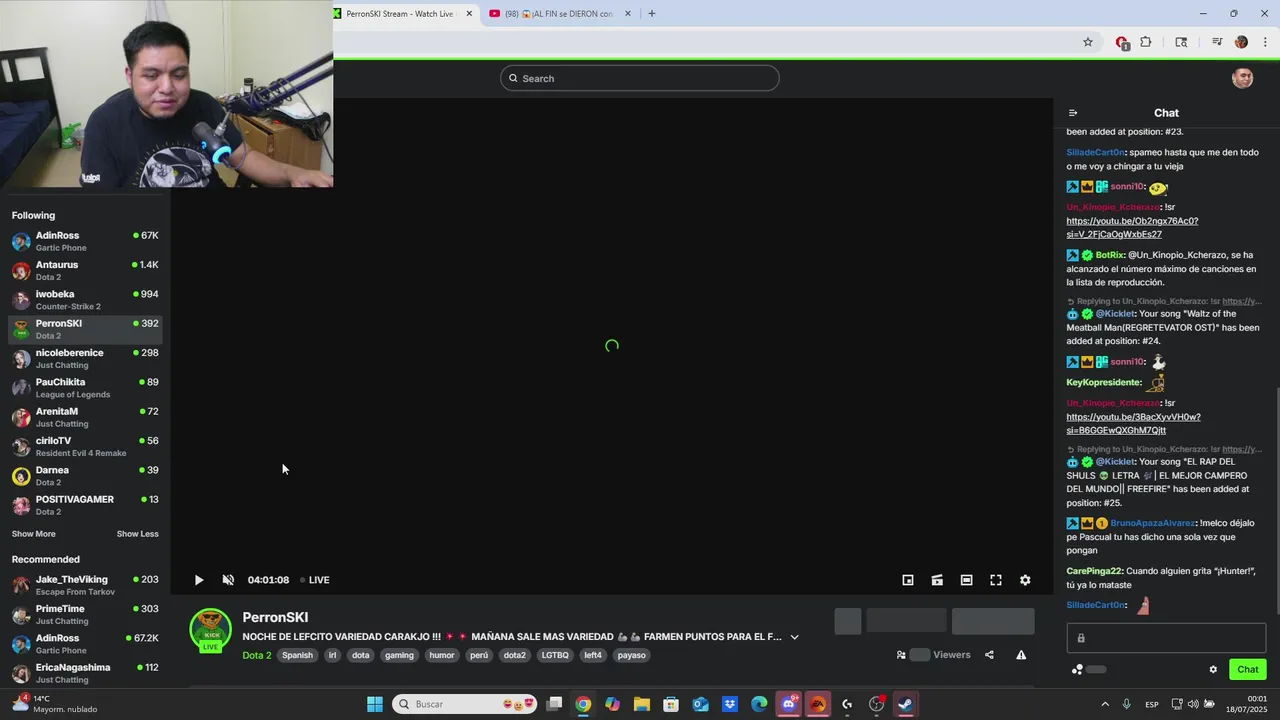Open the PauChikita channel
Image resolution: width=1280 pixels, height=720 pixels.
(x=85, y=388)
